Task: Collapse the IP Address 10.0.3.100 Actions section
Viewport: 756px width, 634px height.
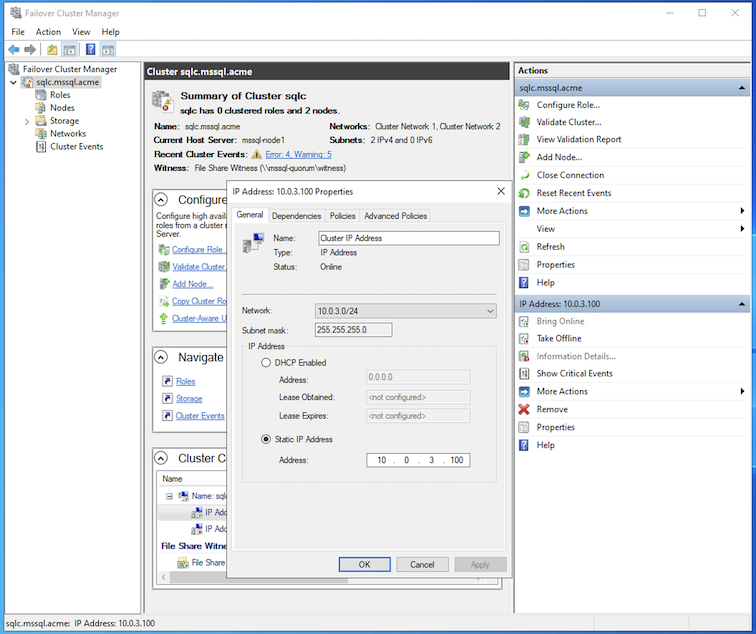Action: (742, 304)
